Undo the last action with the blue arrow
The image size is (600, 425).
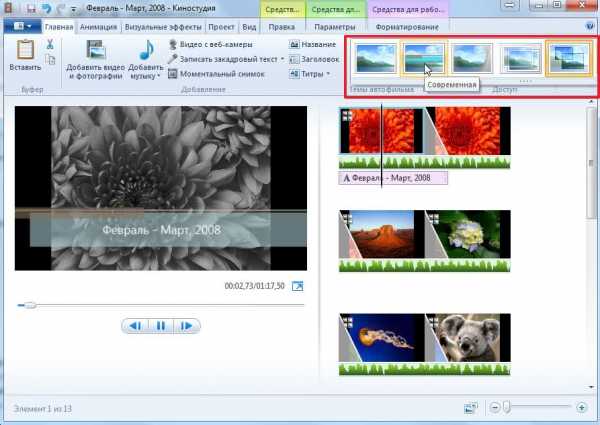(47, 8)
